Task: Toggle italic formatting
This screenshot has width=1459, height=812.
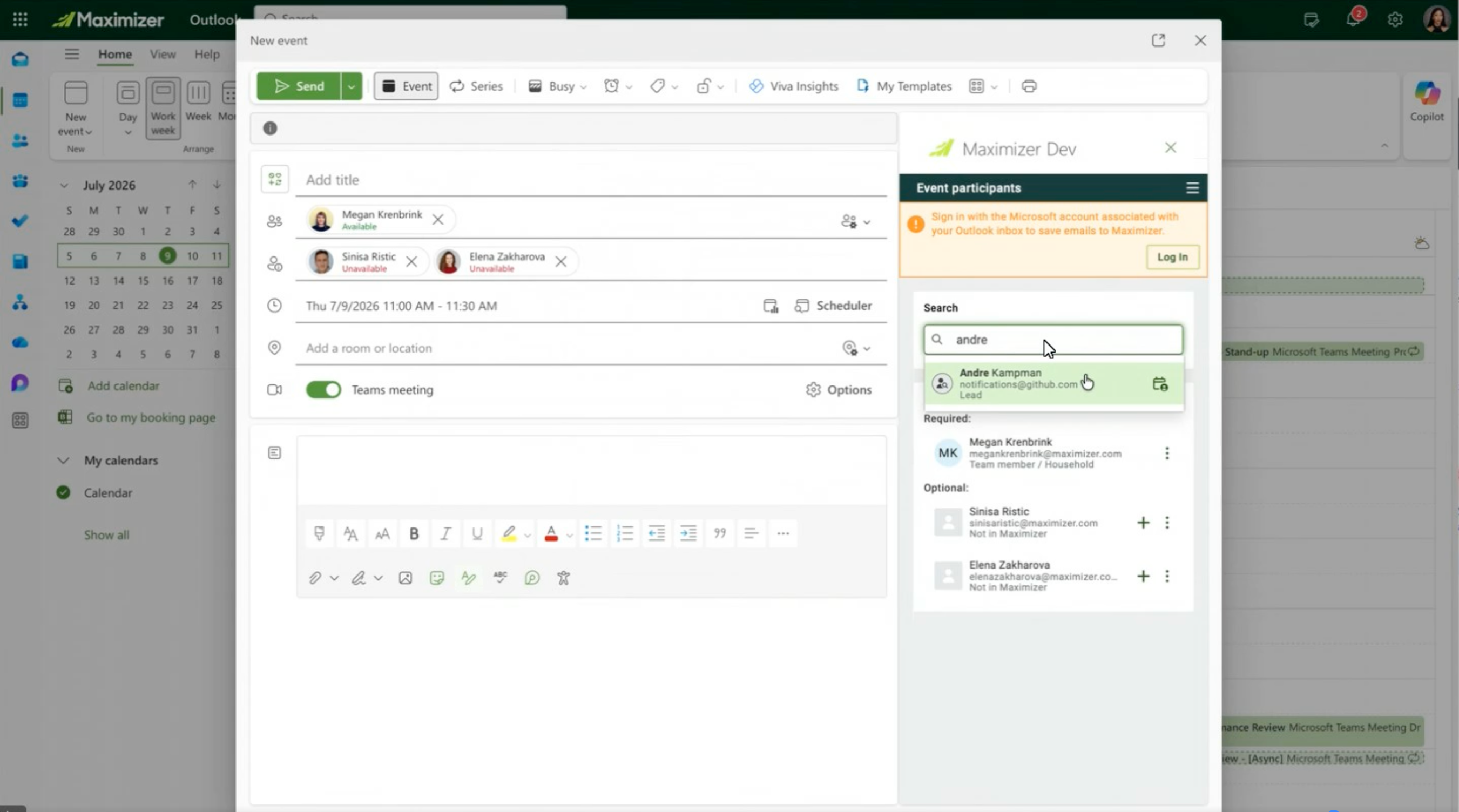Action: click(x=445, y=533)
